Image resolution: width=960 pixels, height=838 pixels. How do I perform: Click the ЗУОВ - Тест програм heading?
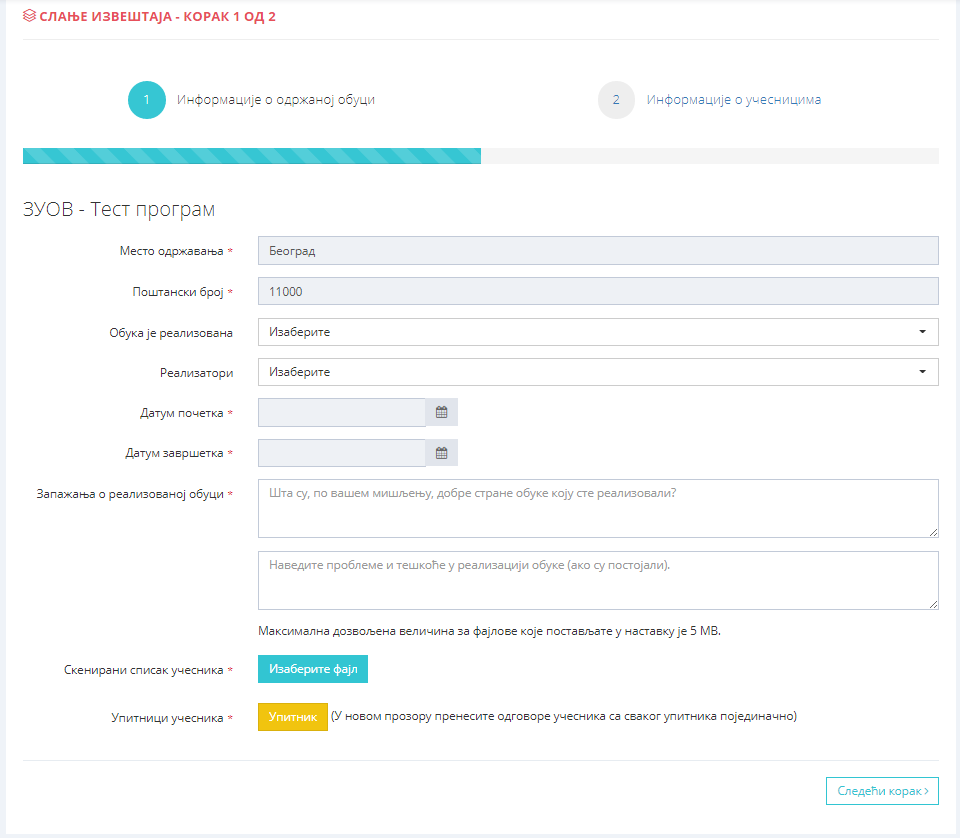pos(119,210)
